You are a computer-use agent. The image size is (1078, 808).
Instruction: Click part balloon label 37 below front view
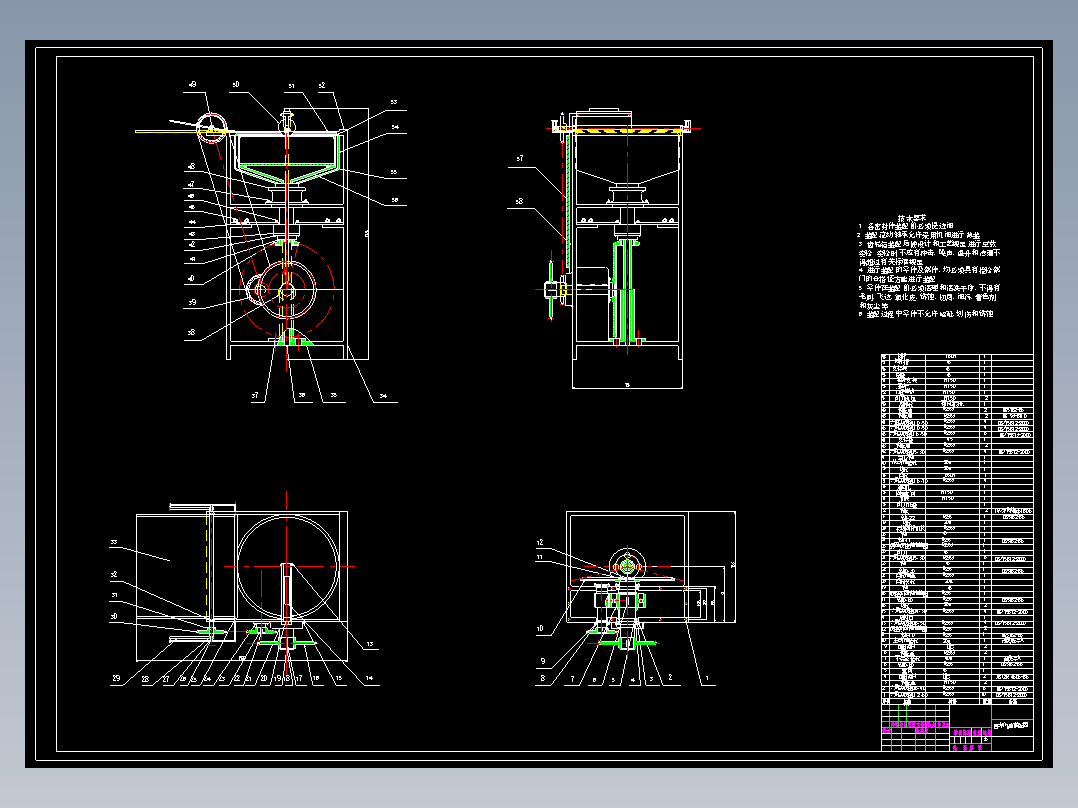[255, 395]
